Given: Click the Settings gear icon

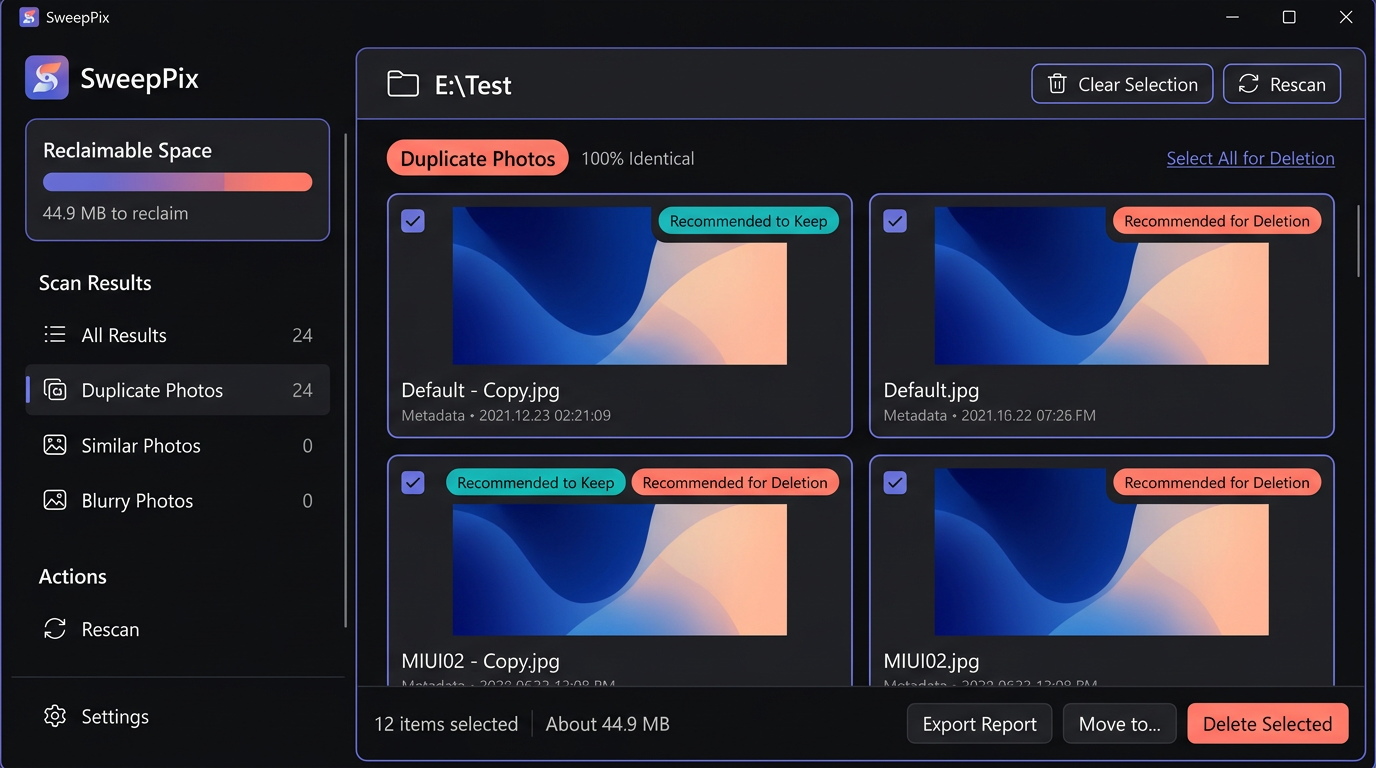Looking at the screenshot, I should (55, 716).
